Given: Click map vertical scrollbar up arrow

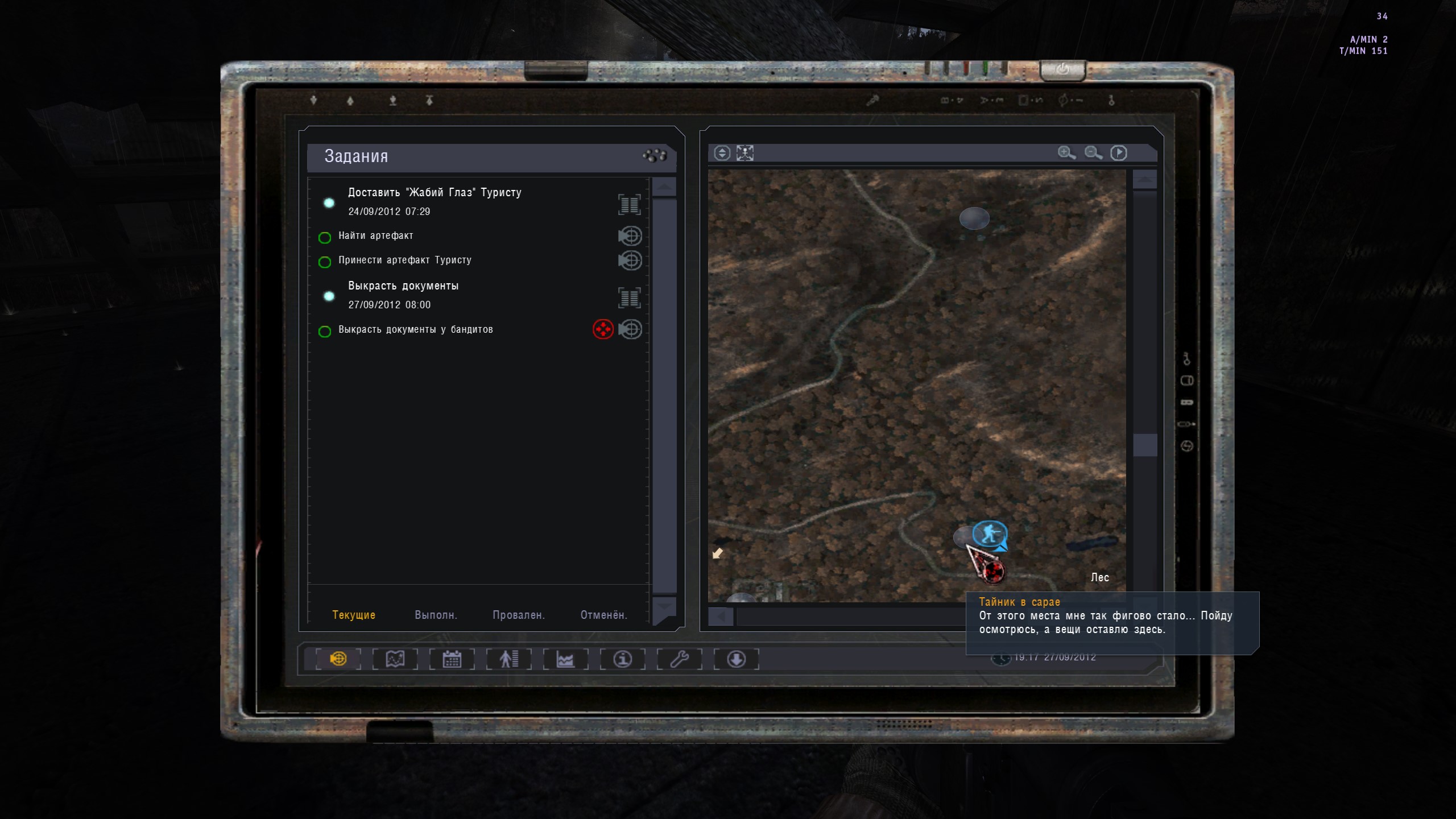Looking at the screenshot, I should (x=1145, y=180).
